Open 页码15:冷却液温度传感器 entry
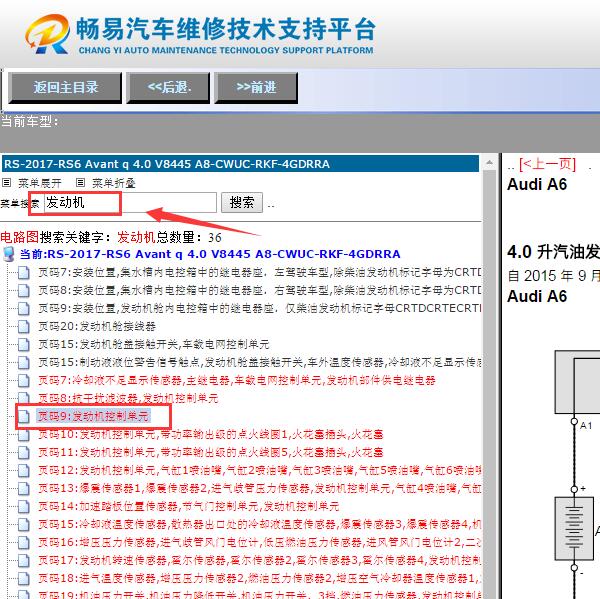 [x=259, y=524]
